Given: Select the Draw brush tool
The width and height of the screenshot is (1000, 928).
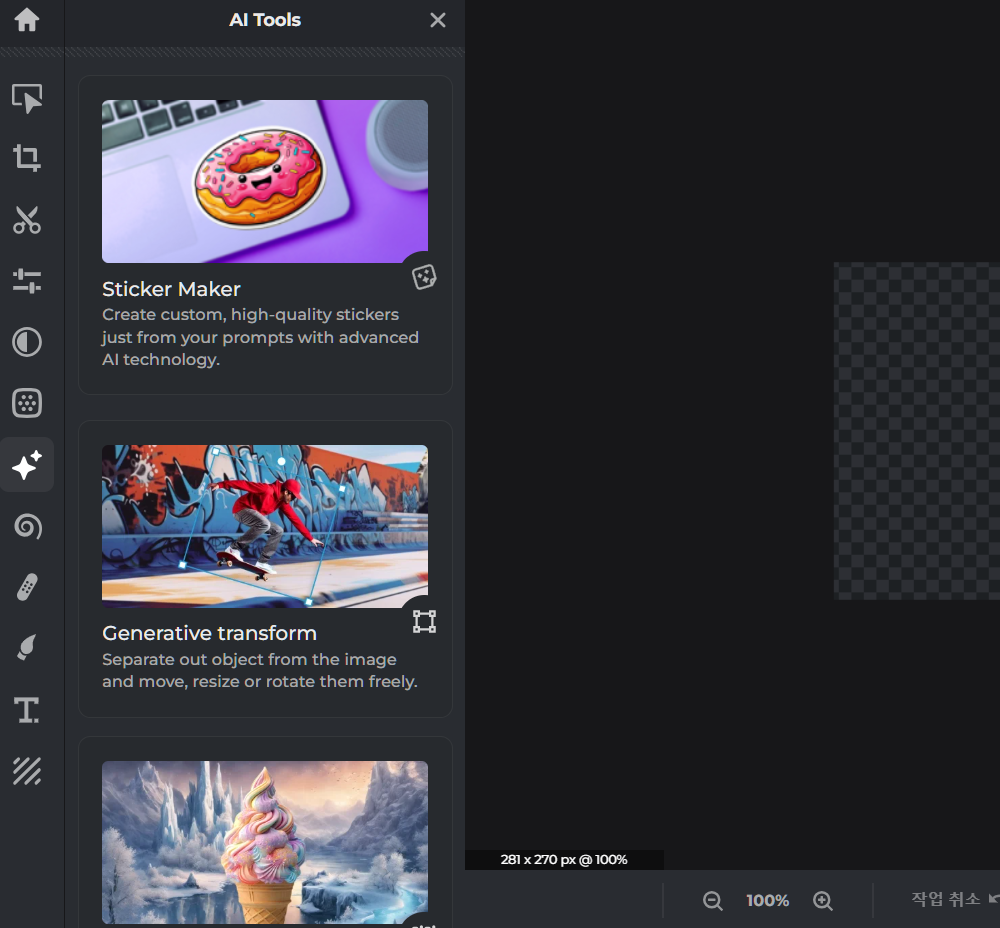Looking at the screenshot, I should (27, 648).
